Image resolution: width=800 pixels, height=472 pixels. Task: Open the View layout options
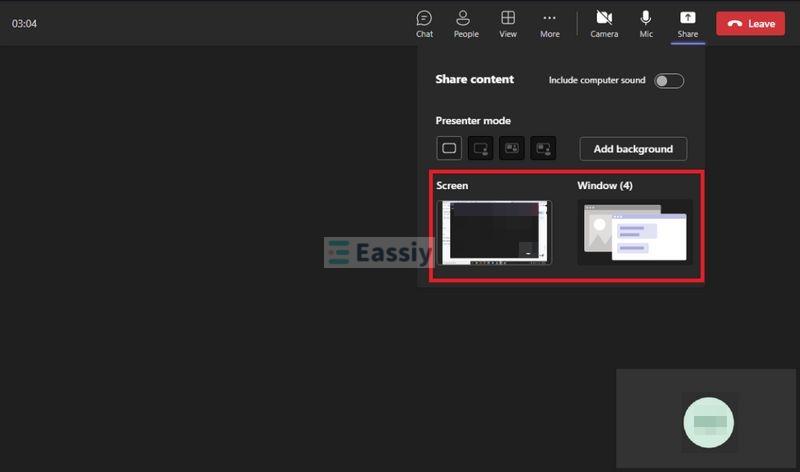pyautogui.click(x=508, y=23)
